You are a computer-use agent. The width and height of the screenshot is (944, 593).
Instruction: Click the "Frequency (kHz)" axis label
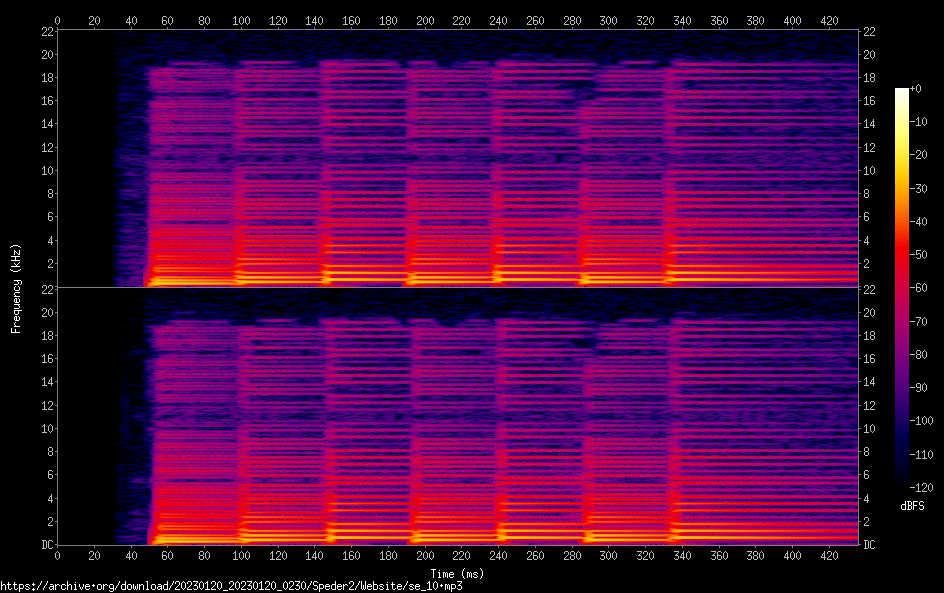pyautogui.click(x=16, y=288)
